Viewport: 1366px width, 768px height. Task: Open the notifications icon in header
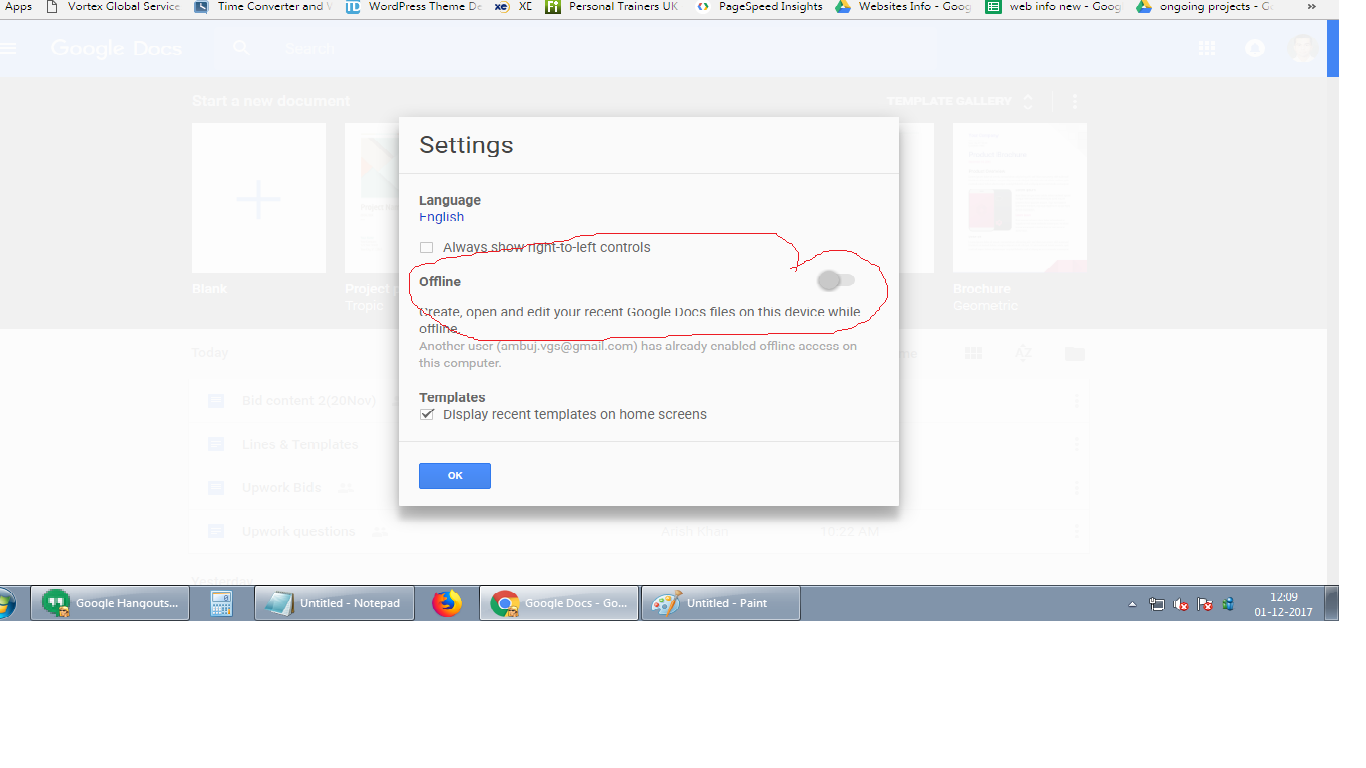(1255, 48)
